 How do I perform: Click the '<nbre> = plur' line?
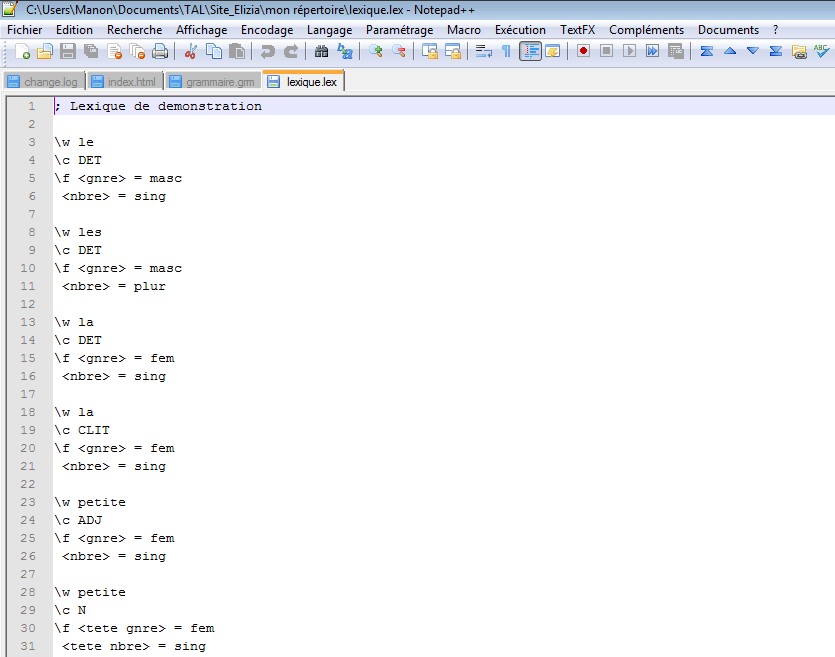coord(113,286)
